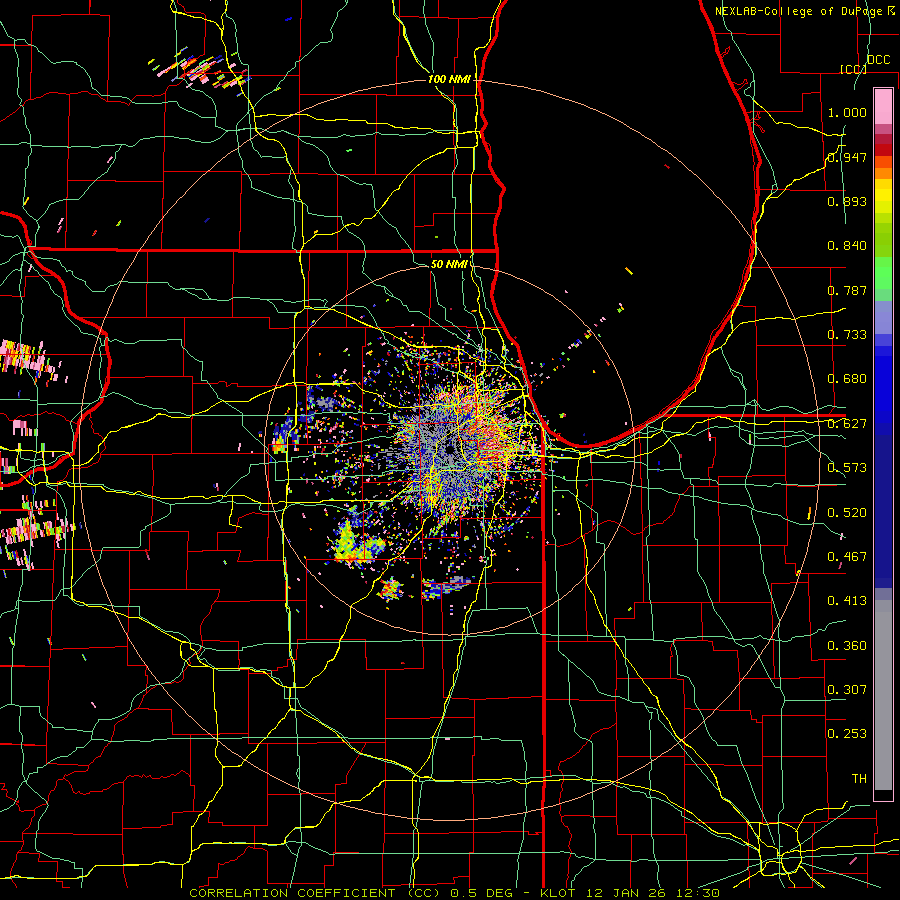
Task: Click the 12:30 timestamp text
Action: 697,893
